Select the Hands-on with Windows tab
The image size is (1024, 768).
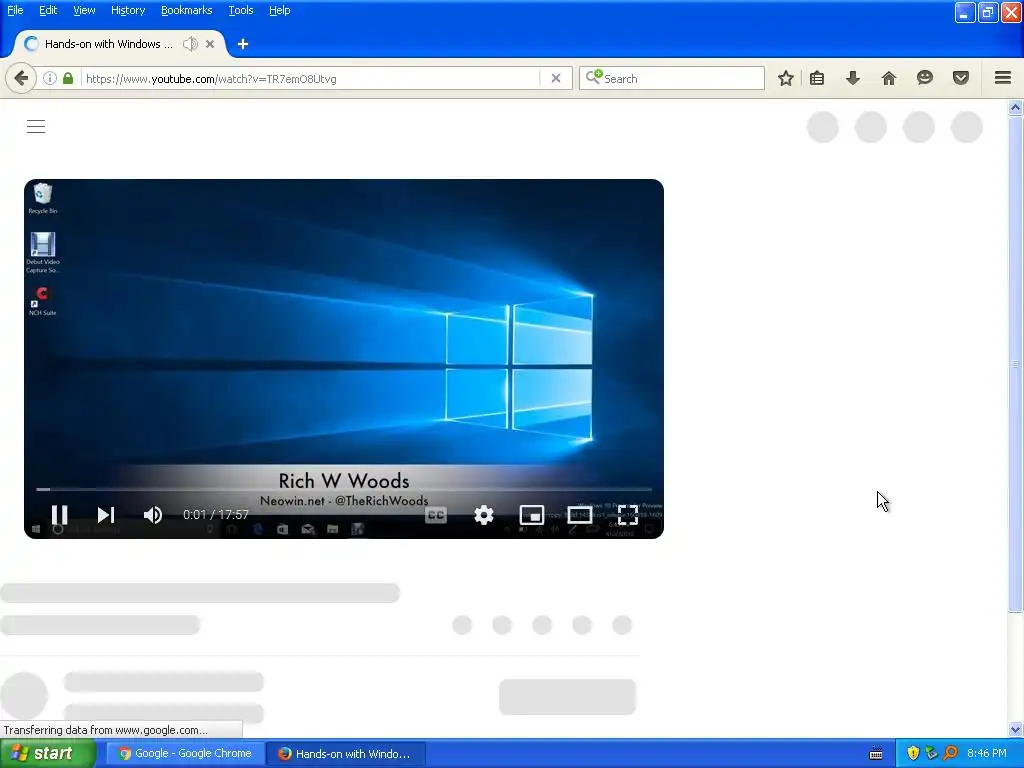pyautogui.click(x=108, y=44)
